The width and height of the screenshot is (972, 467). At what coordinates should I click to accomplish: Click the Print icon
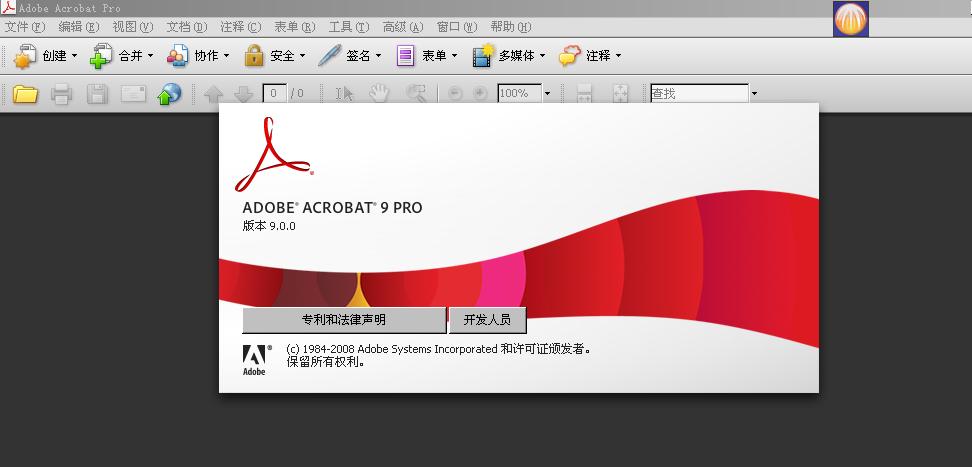tap(61, 94)
